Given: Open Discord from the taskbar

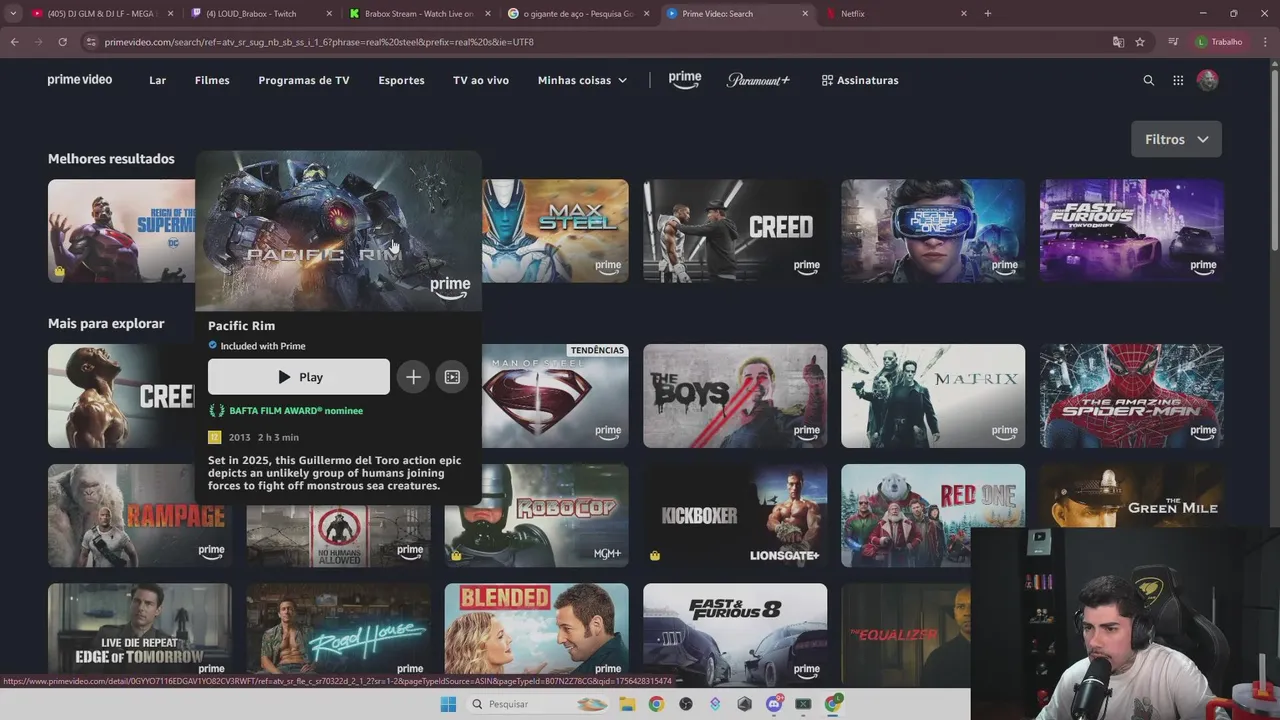Looking at the screenshot, I should coord(774,704).
